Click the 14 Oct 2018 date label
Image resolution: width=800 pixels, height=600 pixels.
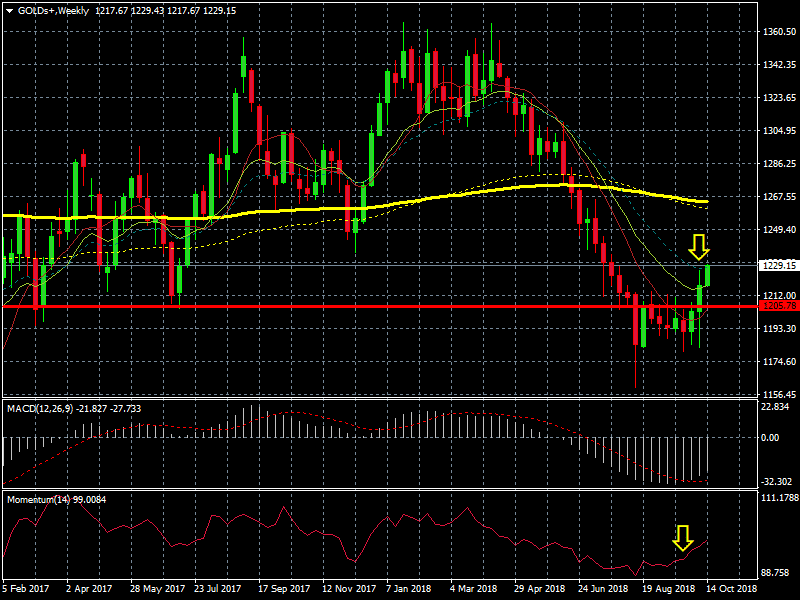[732, 589]
